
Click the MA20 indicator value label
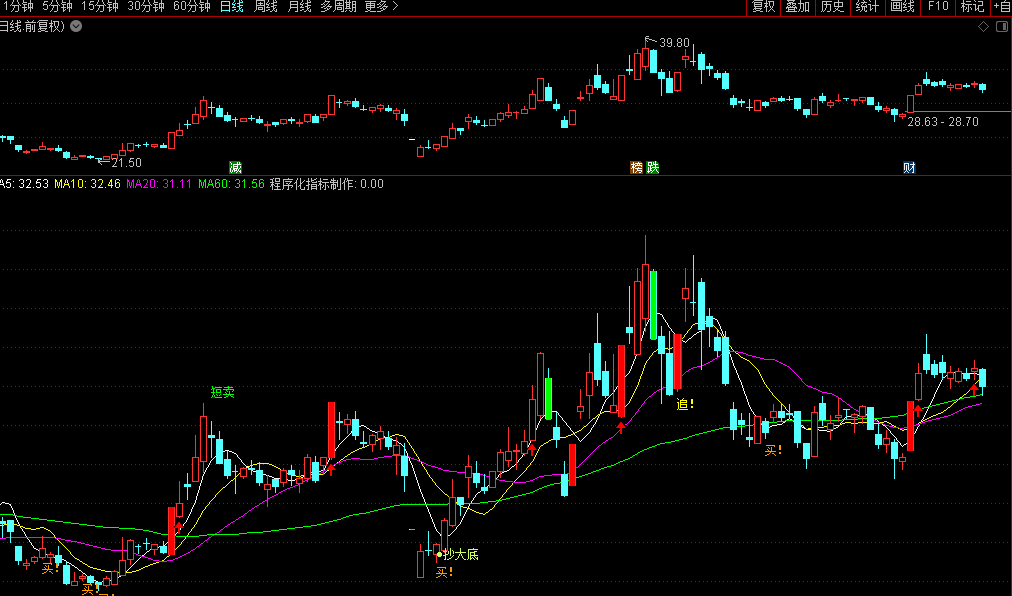point(159,184)
